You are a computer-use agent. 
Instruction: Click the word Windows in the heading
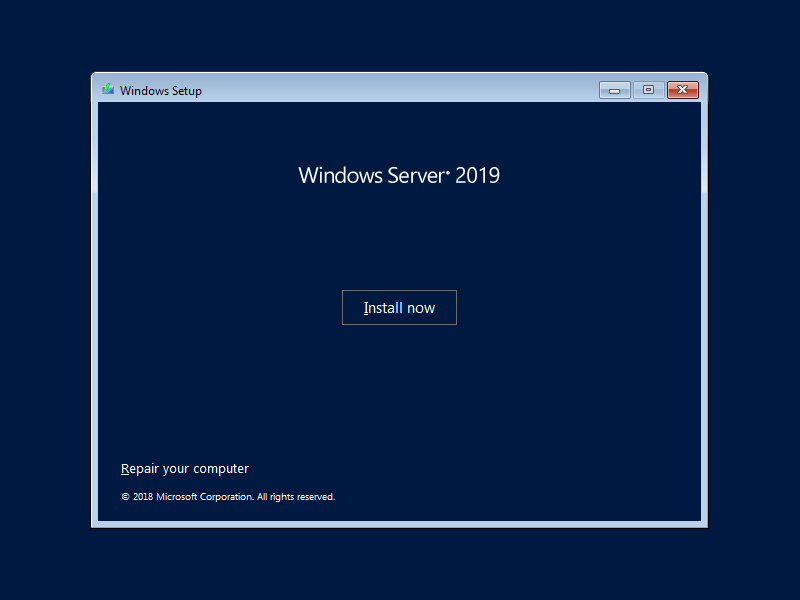[338, 176]
